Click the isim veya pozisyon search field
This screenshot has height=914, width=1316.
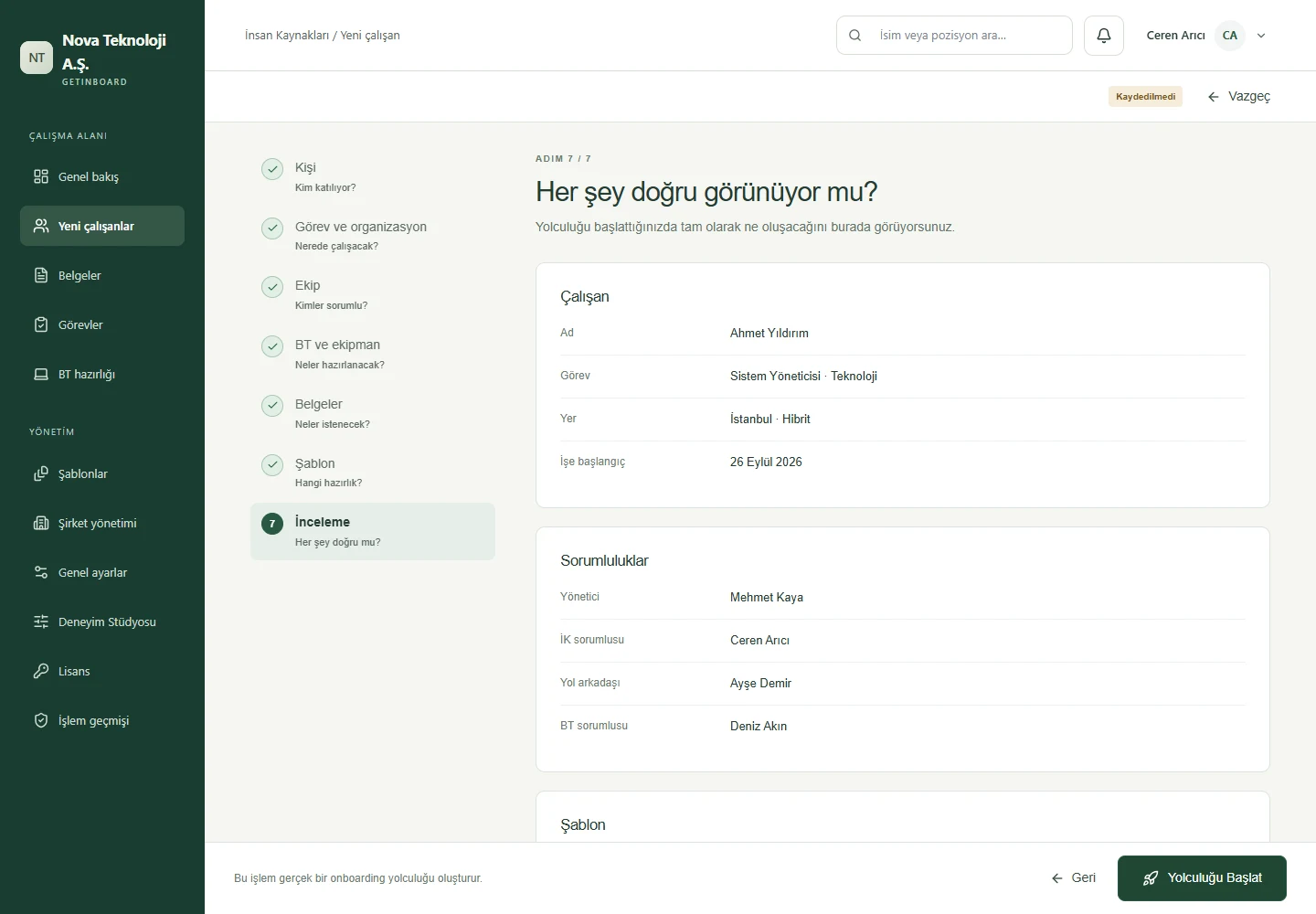tap(954, 36)
